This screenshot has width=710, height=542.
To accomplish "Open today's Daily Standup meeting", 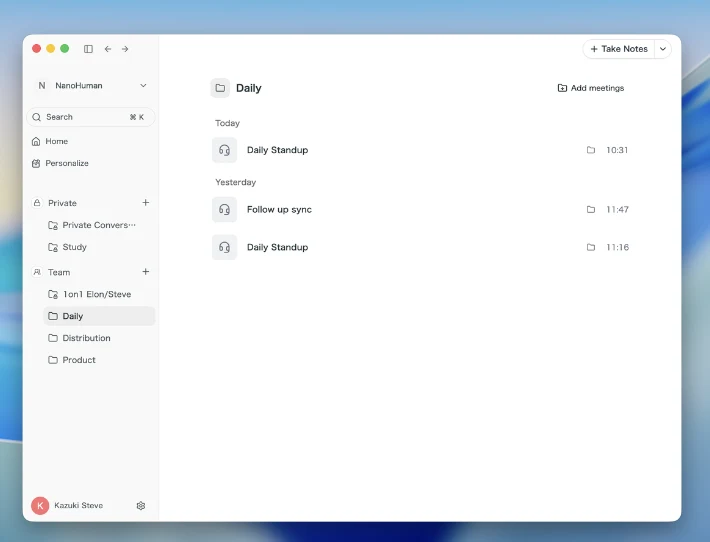I will click(x=421, y=150).
